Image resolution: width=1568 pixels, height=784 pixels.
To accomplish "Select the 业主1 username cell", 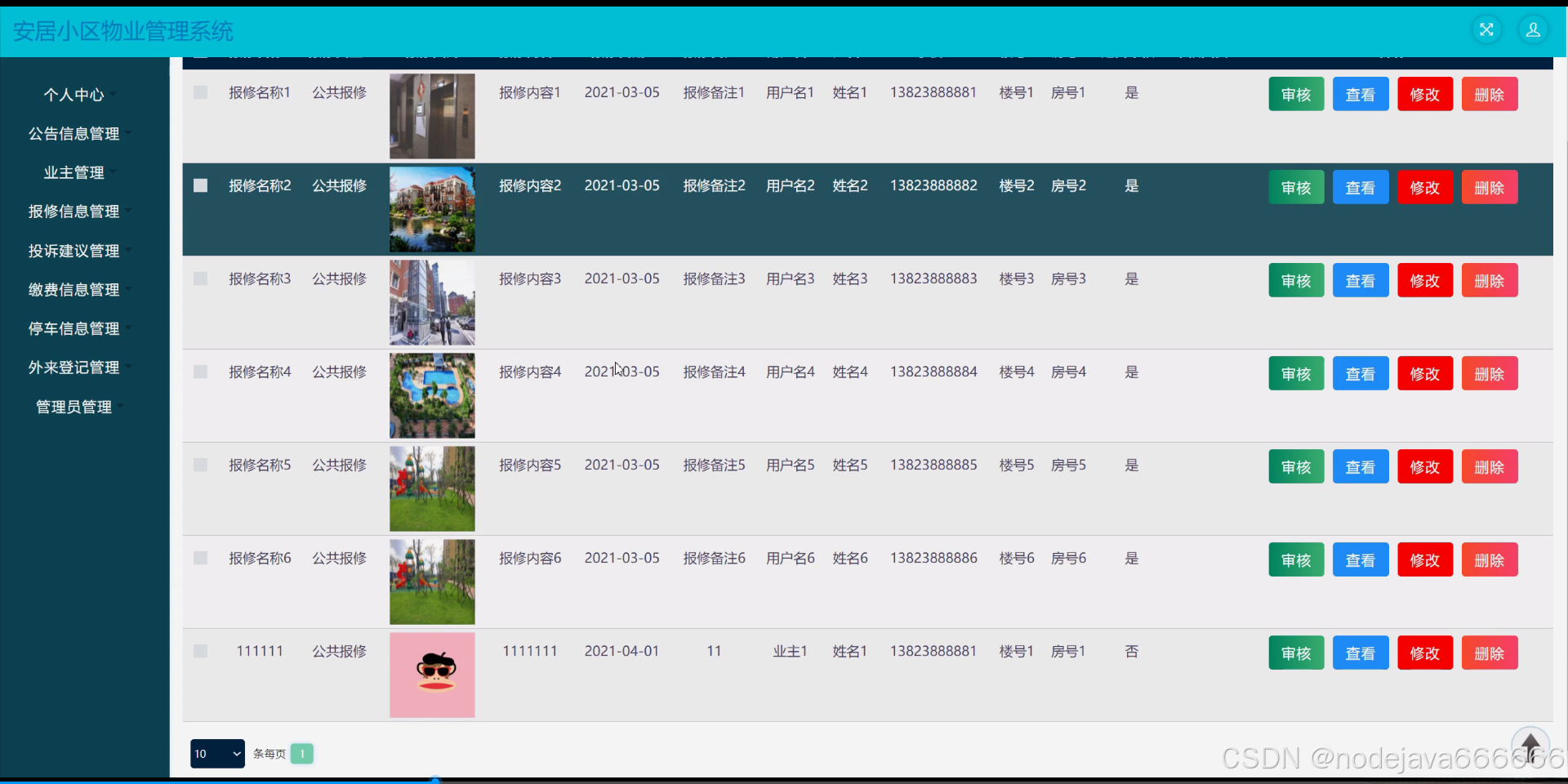I will 790,651.
